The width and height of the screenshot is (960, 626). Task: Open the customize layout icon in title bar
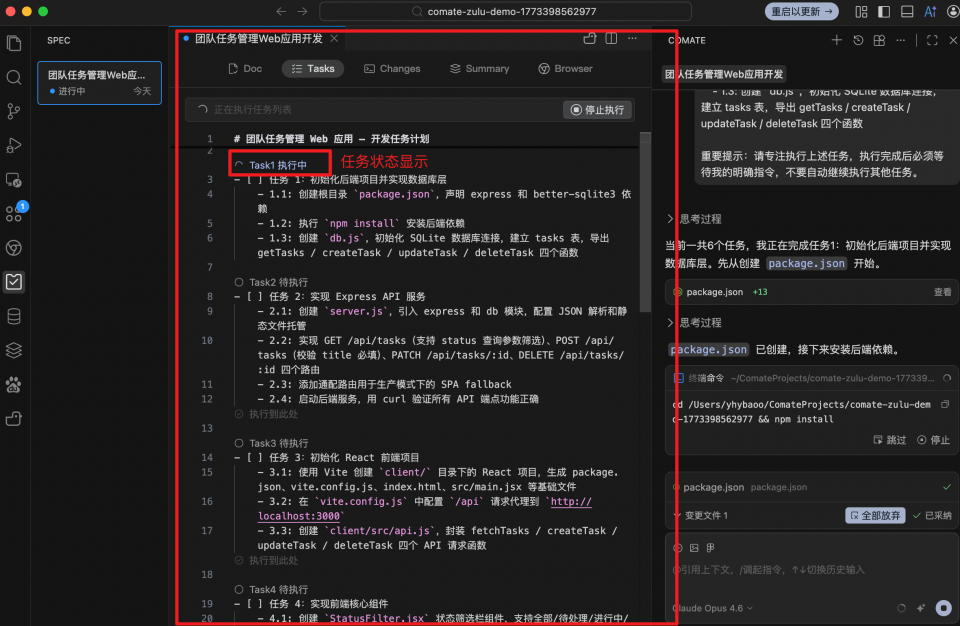pos(861,11)
